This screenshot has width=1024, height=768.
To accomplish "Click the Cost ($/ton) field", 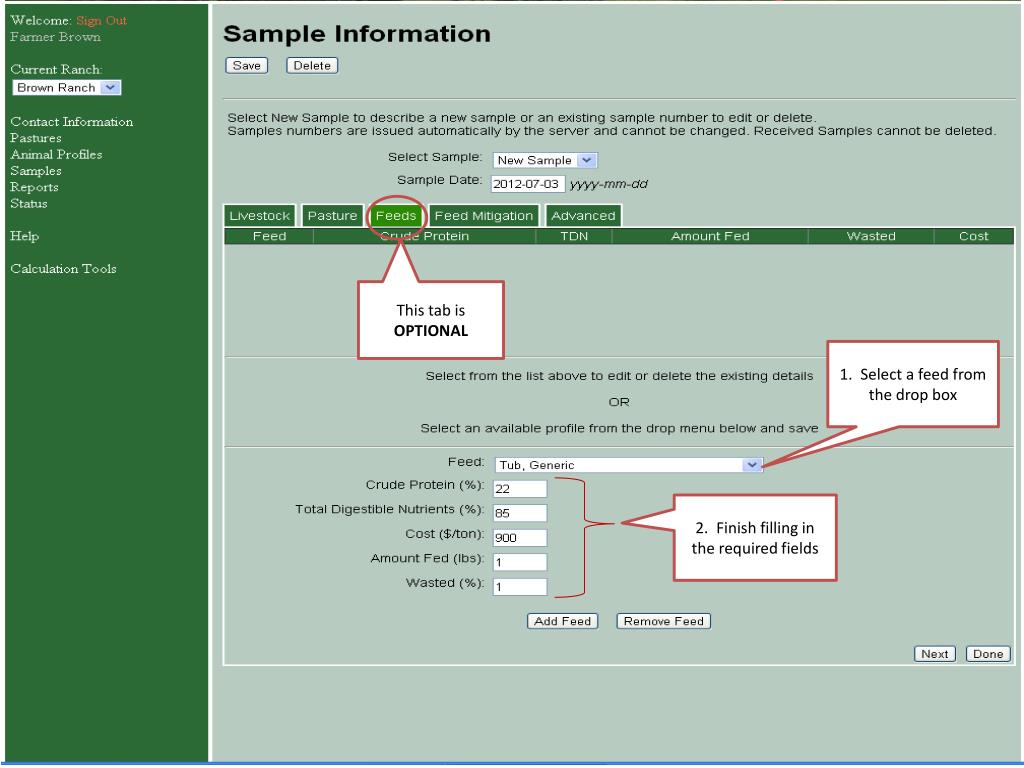I will tap(520, 537).
